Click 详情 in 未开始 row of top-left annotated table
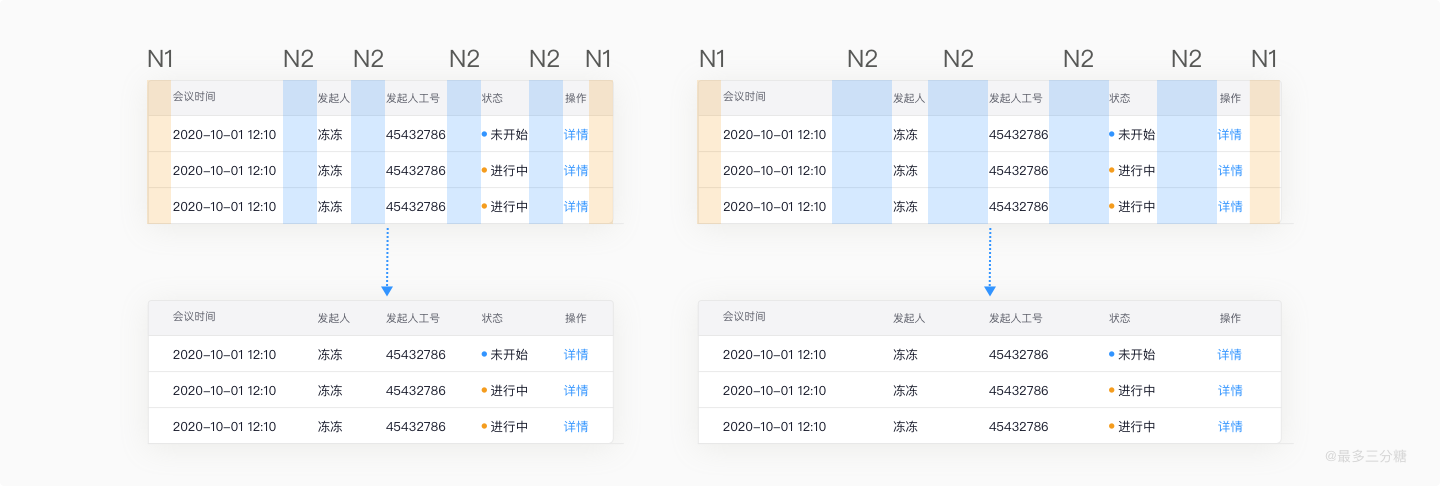The image size is (1440, 486). click(x=576, y=134)
